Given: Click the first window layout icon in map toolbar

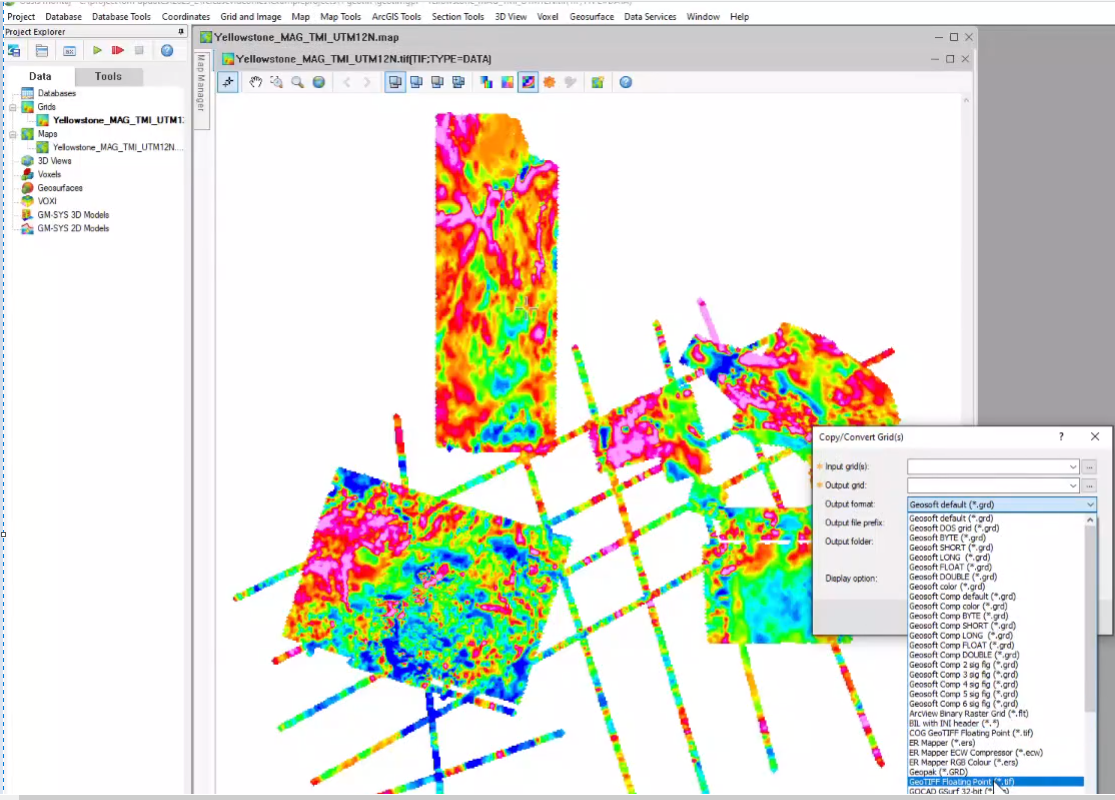Looking at the screenshot, I should (395, 82).
